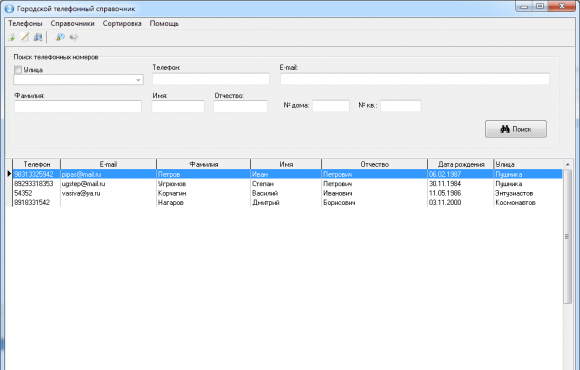580x370 pixels.
Task: Expand the Улица street dropdown list
Action: pyautogui.click(x=138, y=80)
